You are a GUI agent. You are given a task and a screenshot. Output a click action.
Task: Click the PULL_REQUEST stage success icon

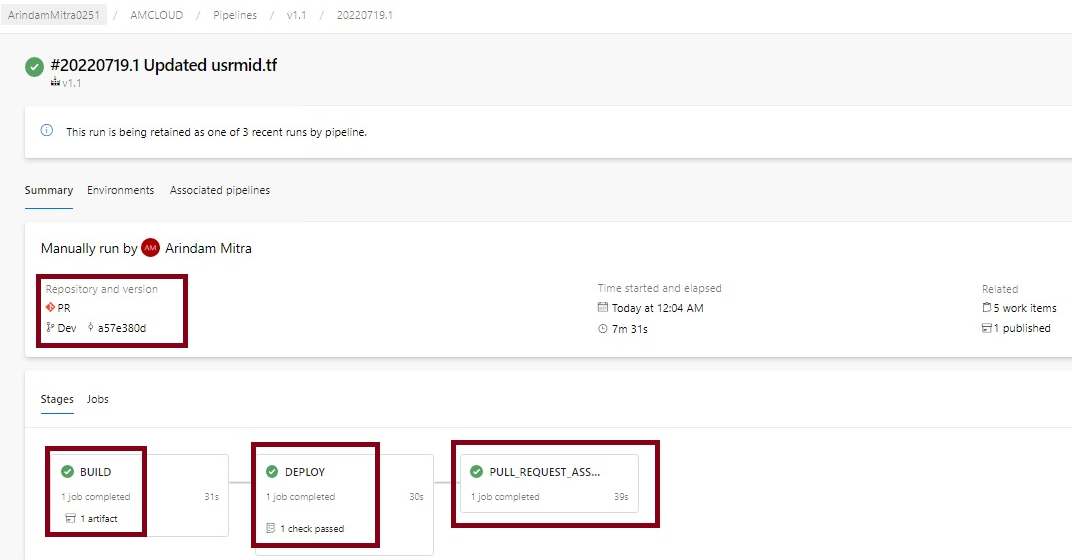(x=477, y=472)
